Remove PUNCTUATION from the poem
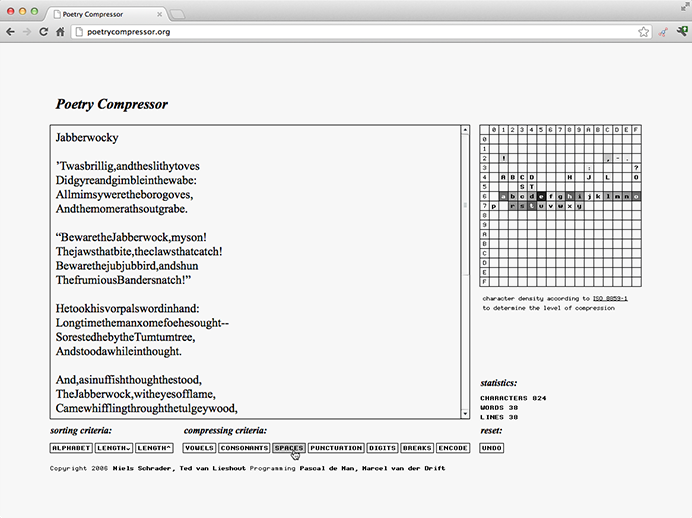The height and width of the screenshot is (518, 692). (x=335, y=448)
